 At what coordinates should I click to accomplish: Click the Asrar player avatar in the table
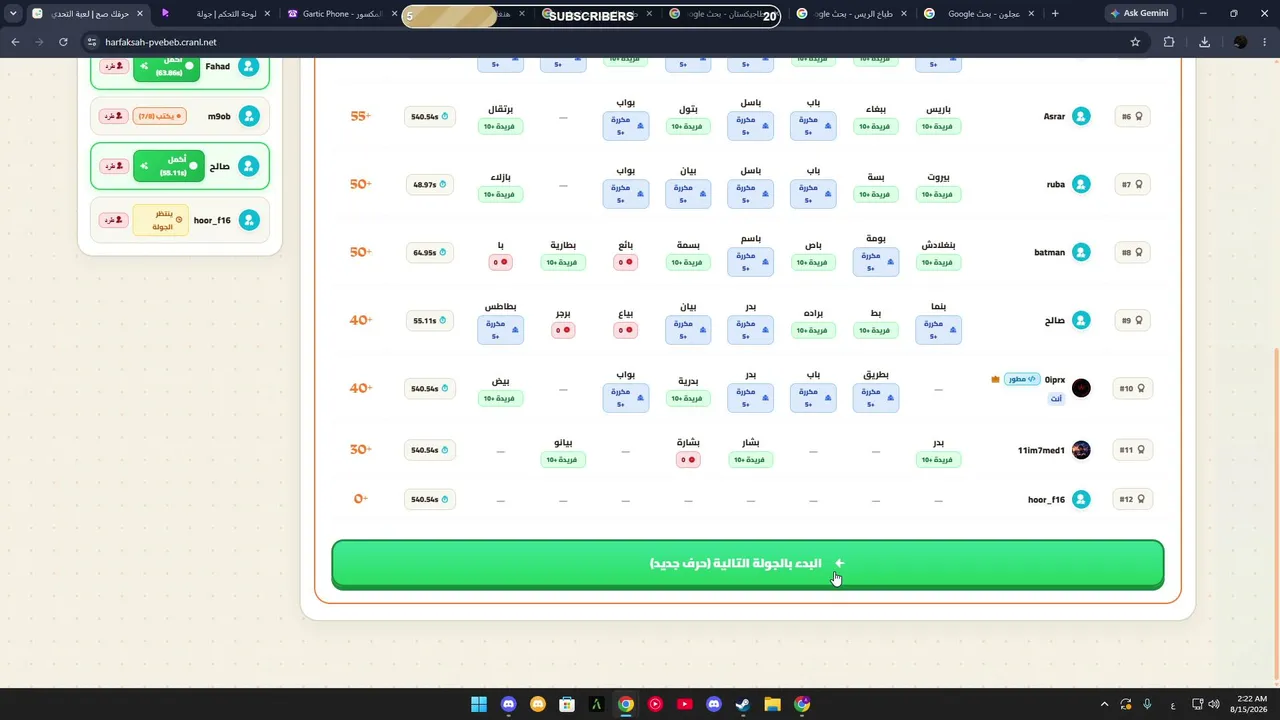pyautogui.click(x=1081, y=116)
